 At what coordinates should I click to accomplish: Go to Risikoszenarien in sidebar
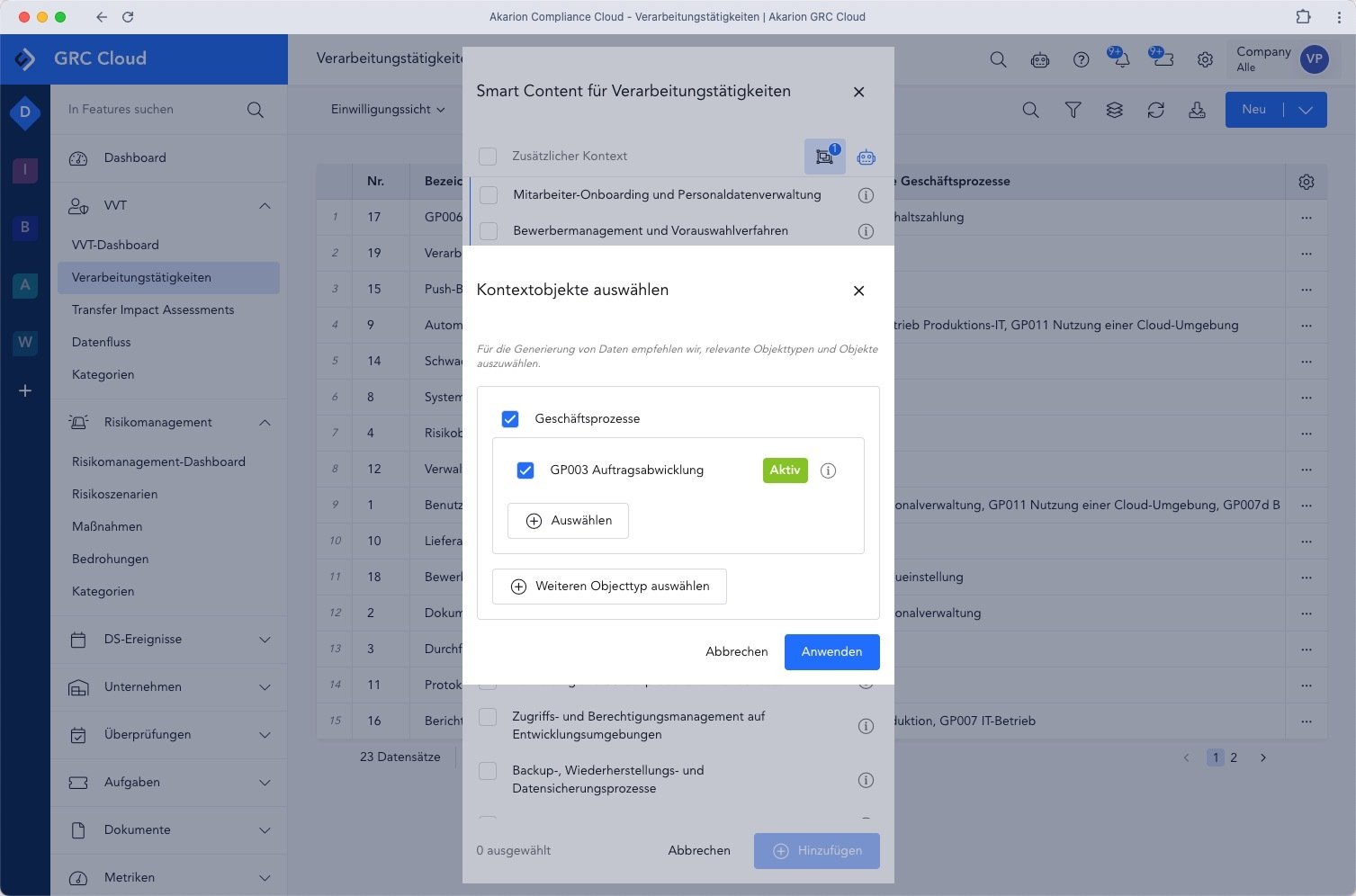click(114, 494)
